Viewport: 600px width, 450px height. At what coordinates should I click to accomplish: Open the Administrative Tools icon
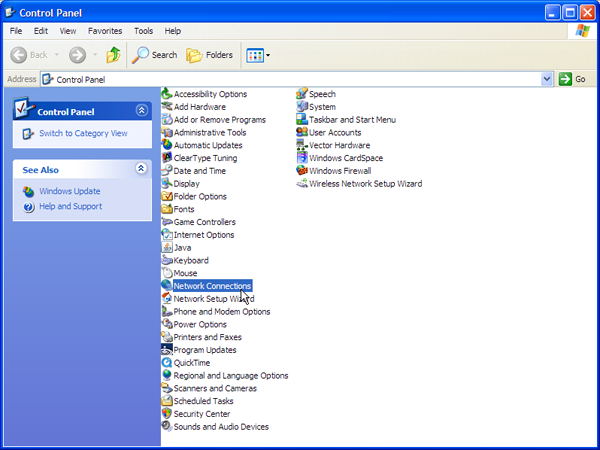pos(167,132)
